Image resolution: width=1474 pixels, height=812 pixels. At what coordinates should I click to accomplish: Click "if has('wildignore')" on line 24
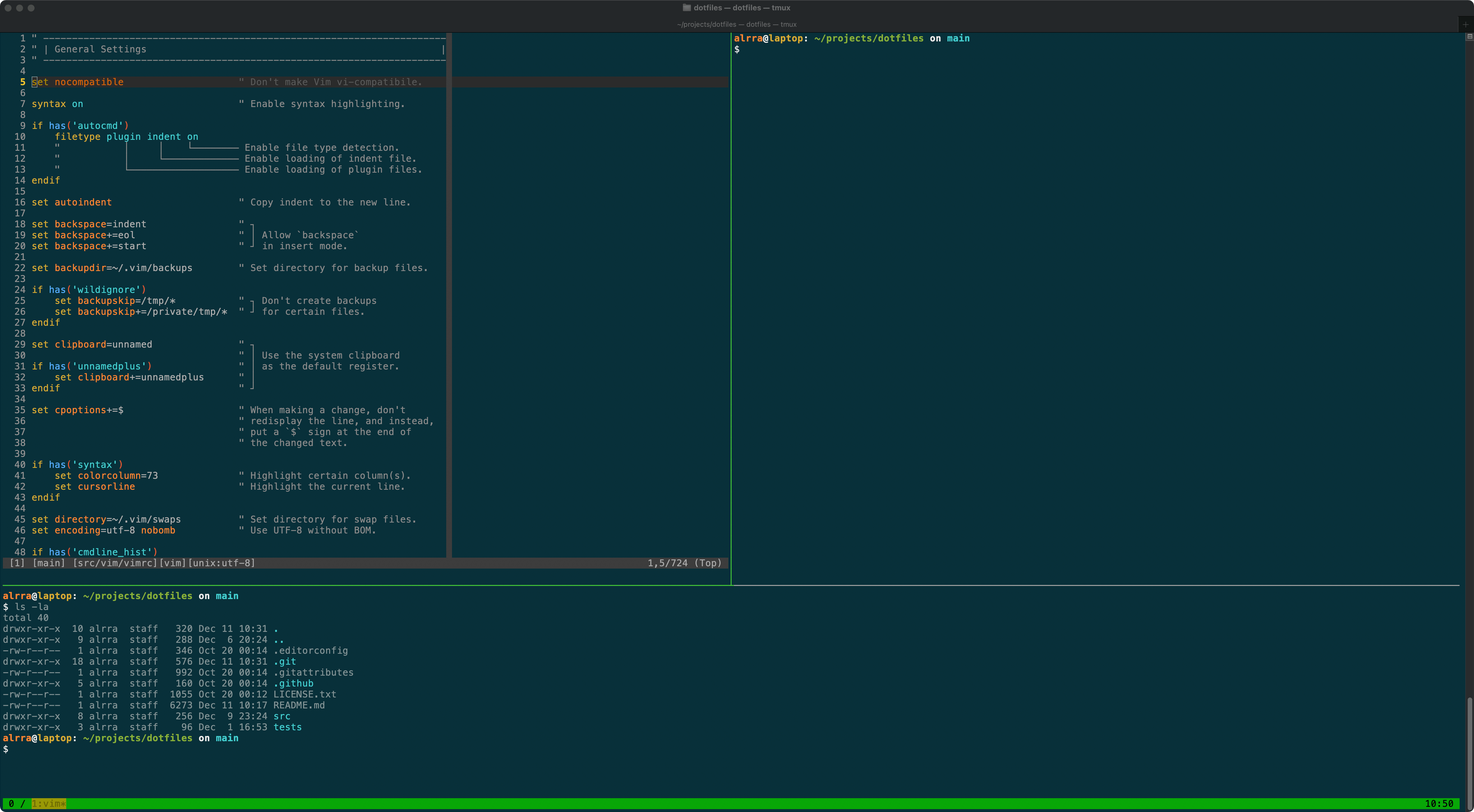(x=89, y=290)
